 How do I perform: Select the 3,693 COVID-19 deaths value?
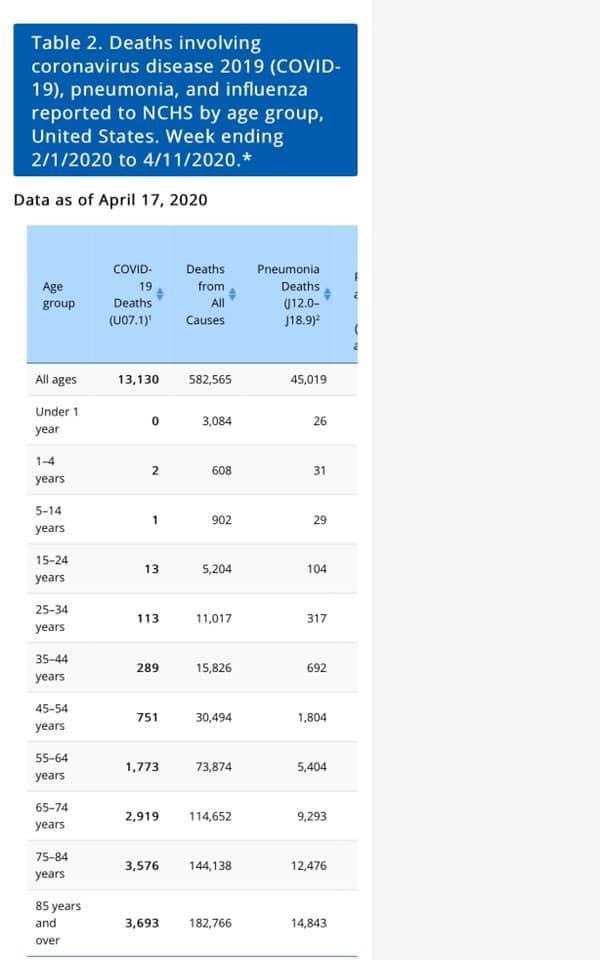tap(141, 923)
